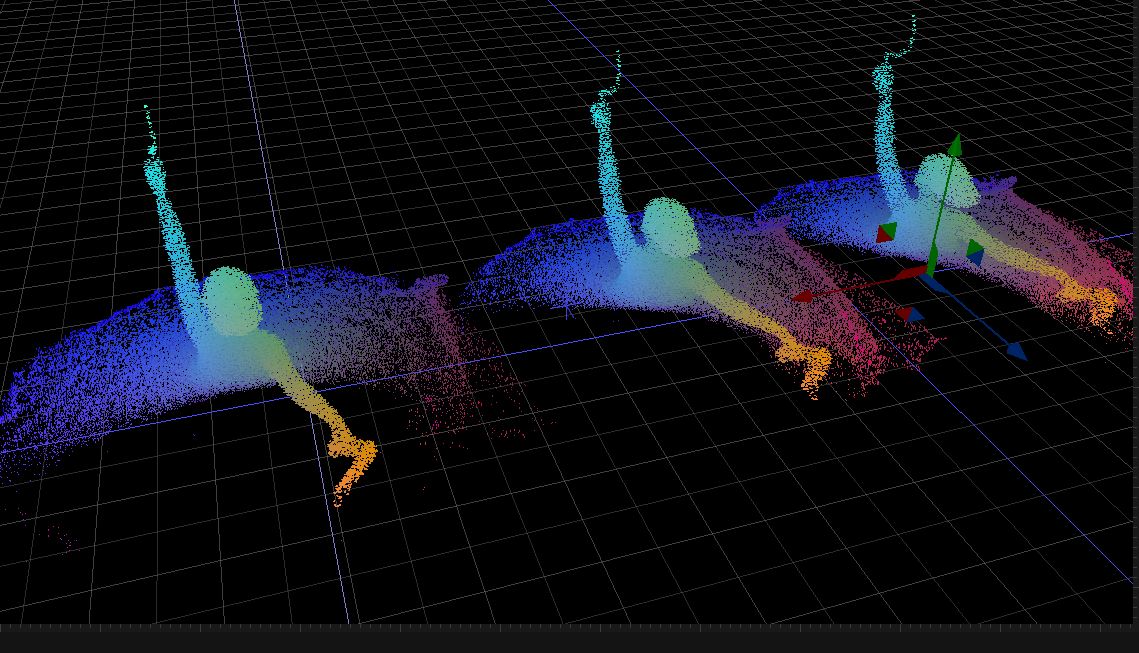This screenshot has width=1139, height=653.
Task: Select the red-blue plane handle of the gizmo
Action: click(908, 315)
